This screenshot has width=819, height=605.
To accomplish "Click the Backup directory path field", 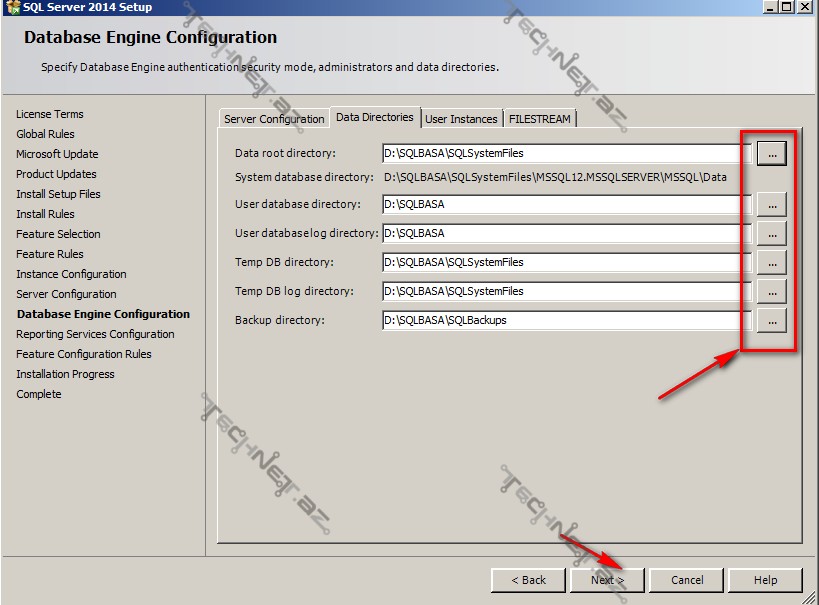I will (x=560, y=321).
